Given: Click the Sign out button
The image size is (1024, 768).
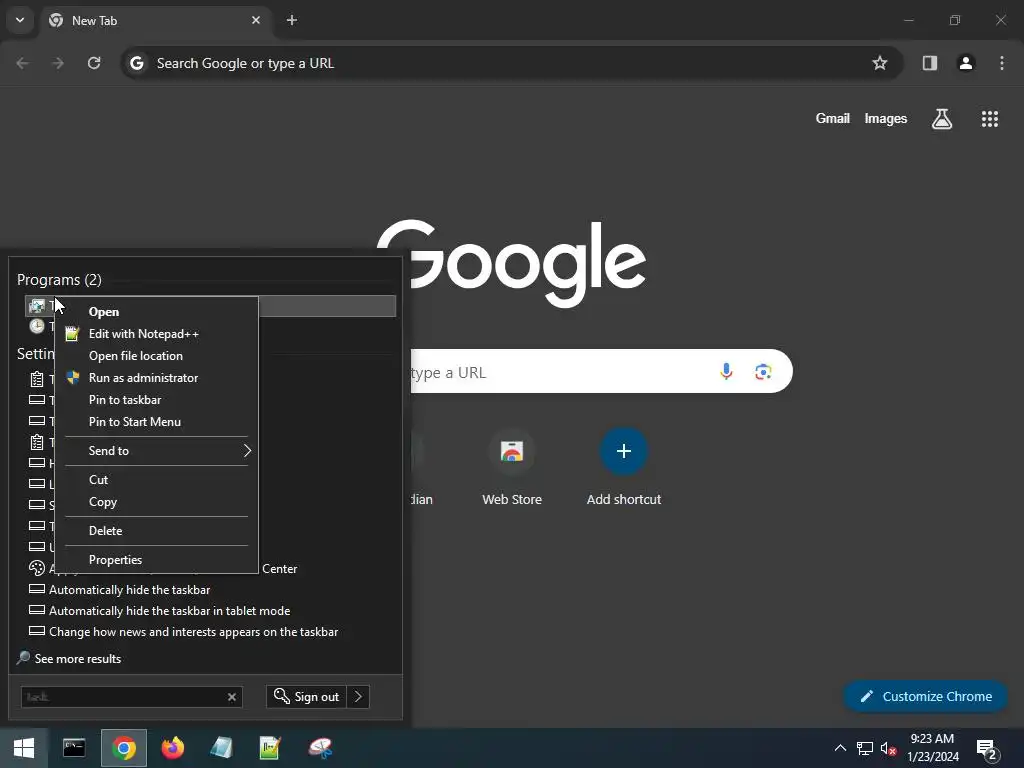Looking at the screenshot, I should click(x=307, y=697).
